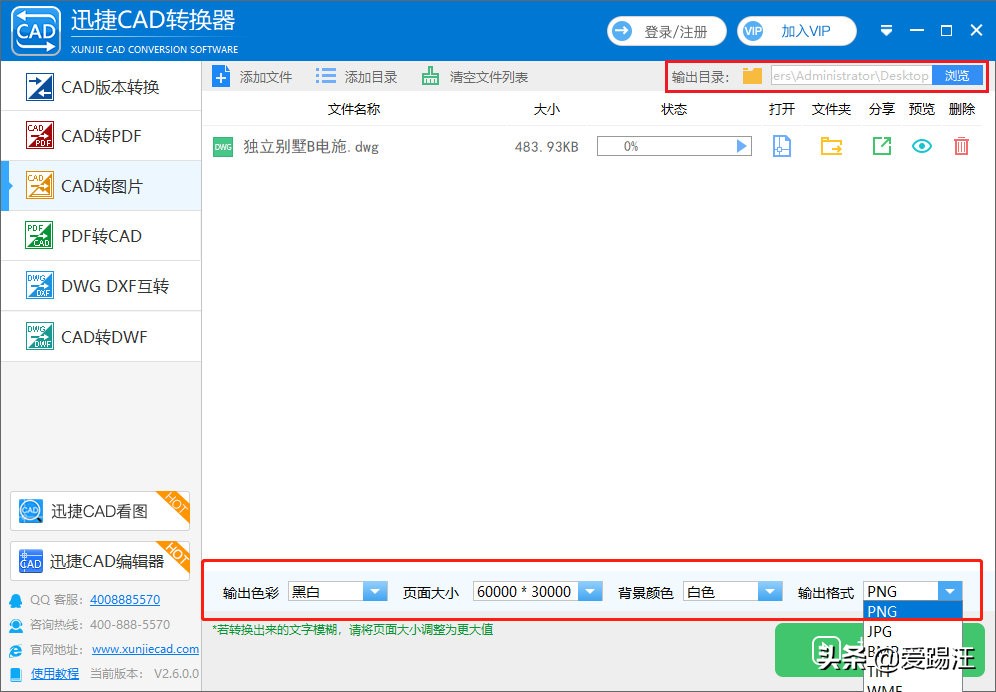Click the 添加目录 list icon
Viewport: 996px width, 692px height.
tap(322, 75)
